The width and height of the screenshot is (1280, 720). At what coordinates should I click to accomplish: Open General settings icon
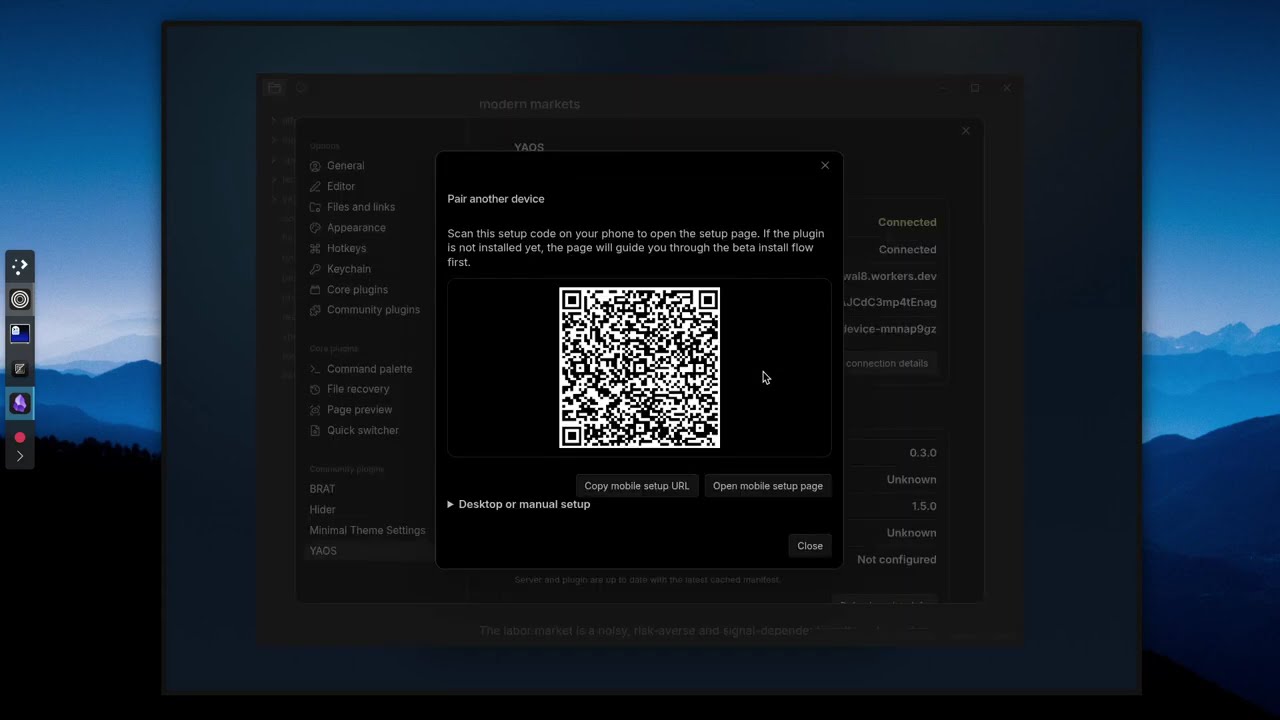[315, 166]
